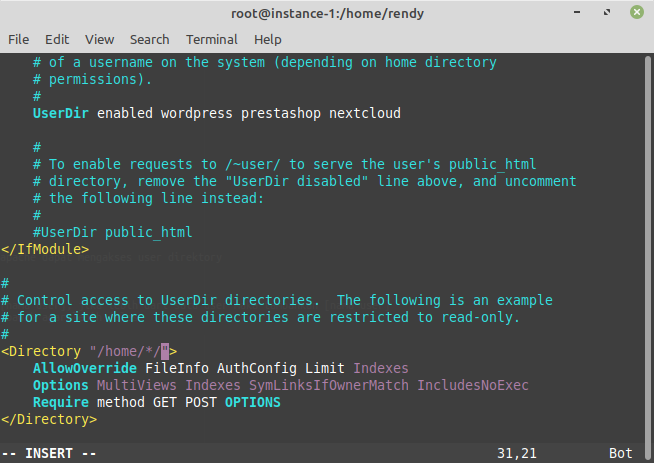Open the Edit menu
Viewport: 654px width, 463px height.
[x=57, y=40]
